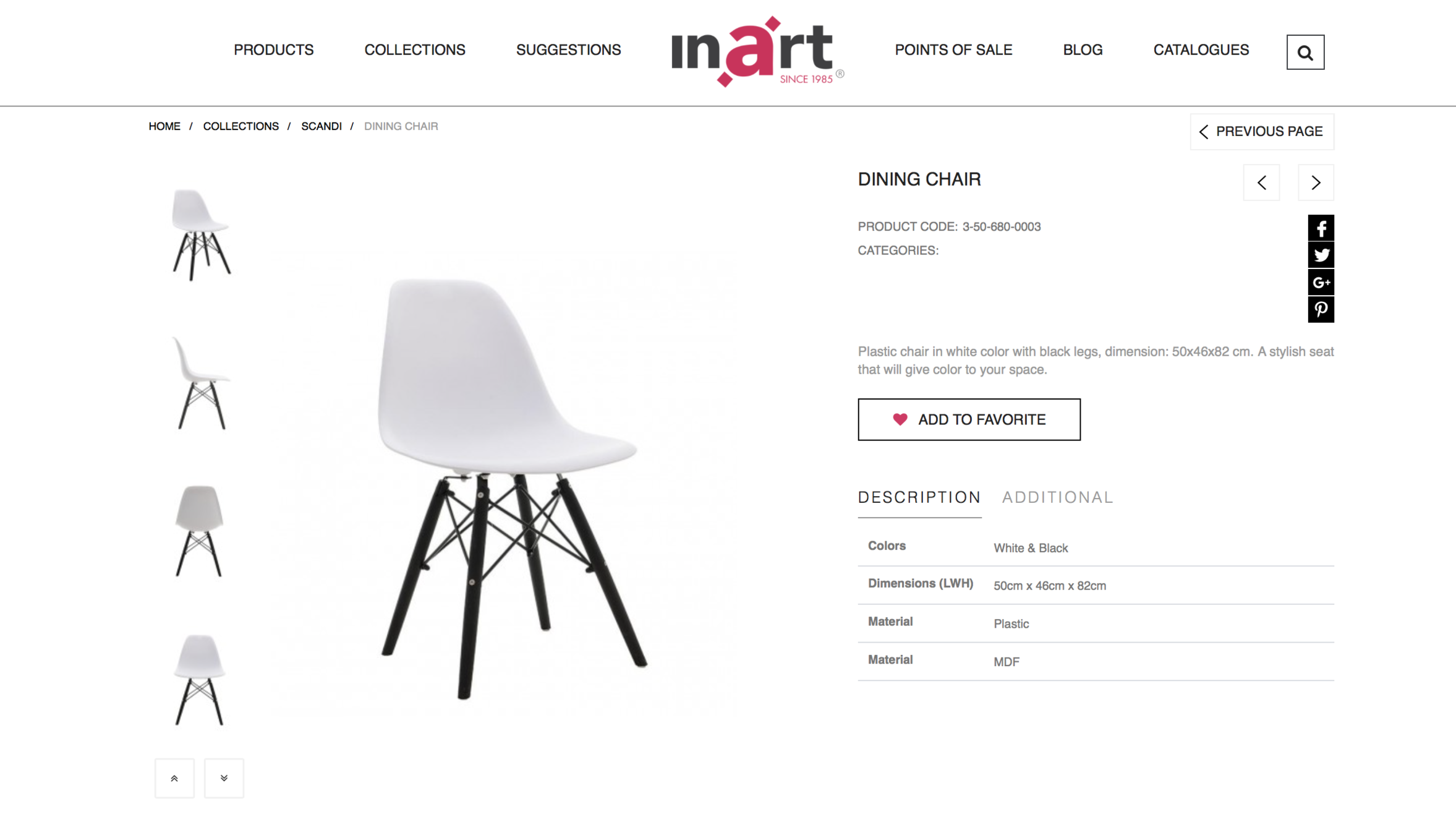Screen dimensions: 1456x835
Task: Switch to the Additional tab
Action: pos(1057,497)
